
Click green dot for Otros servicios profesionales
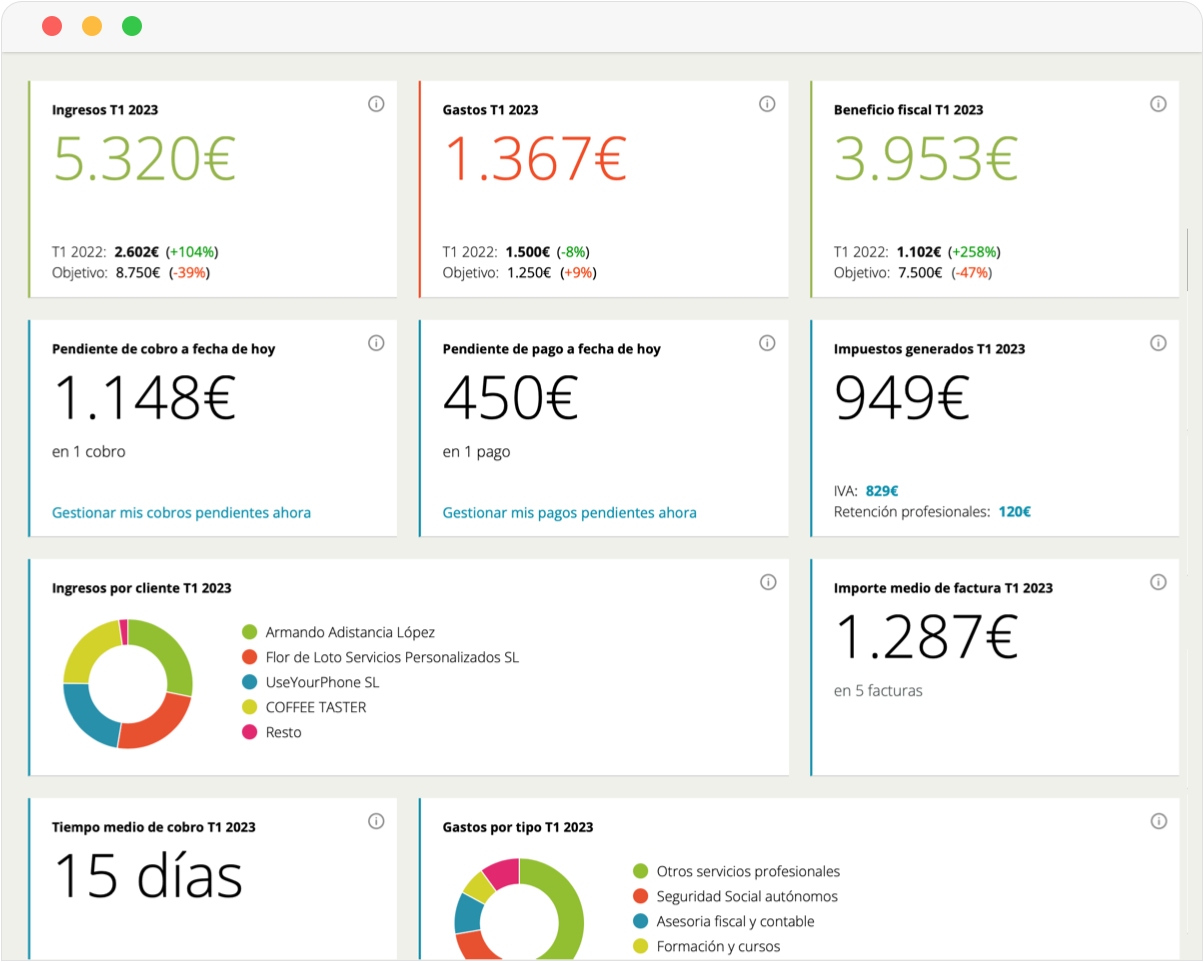[x=641, y=871]
